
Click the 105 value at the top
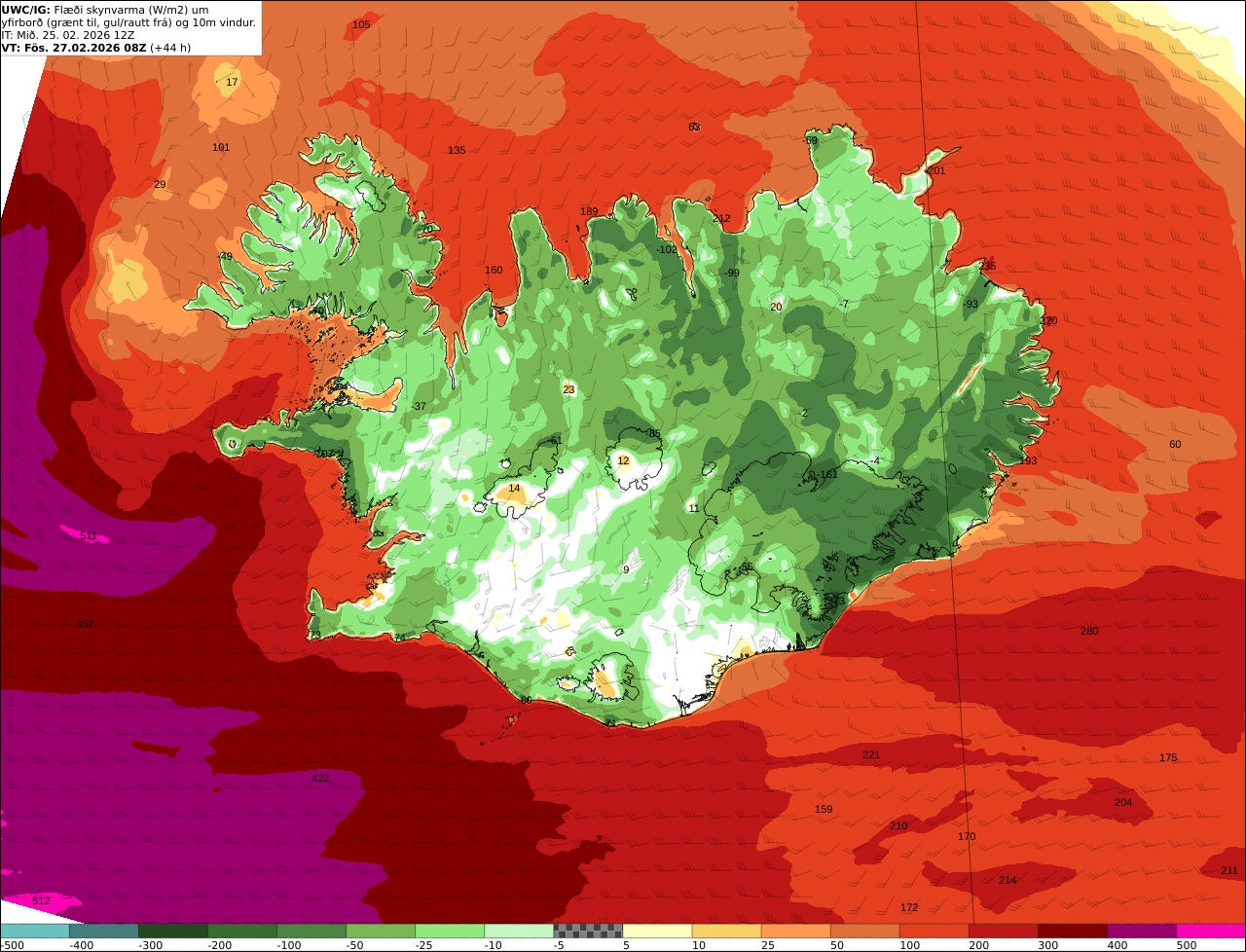coord(361,24)
